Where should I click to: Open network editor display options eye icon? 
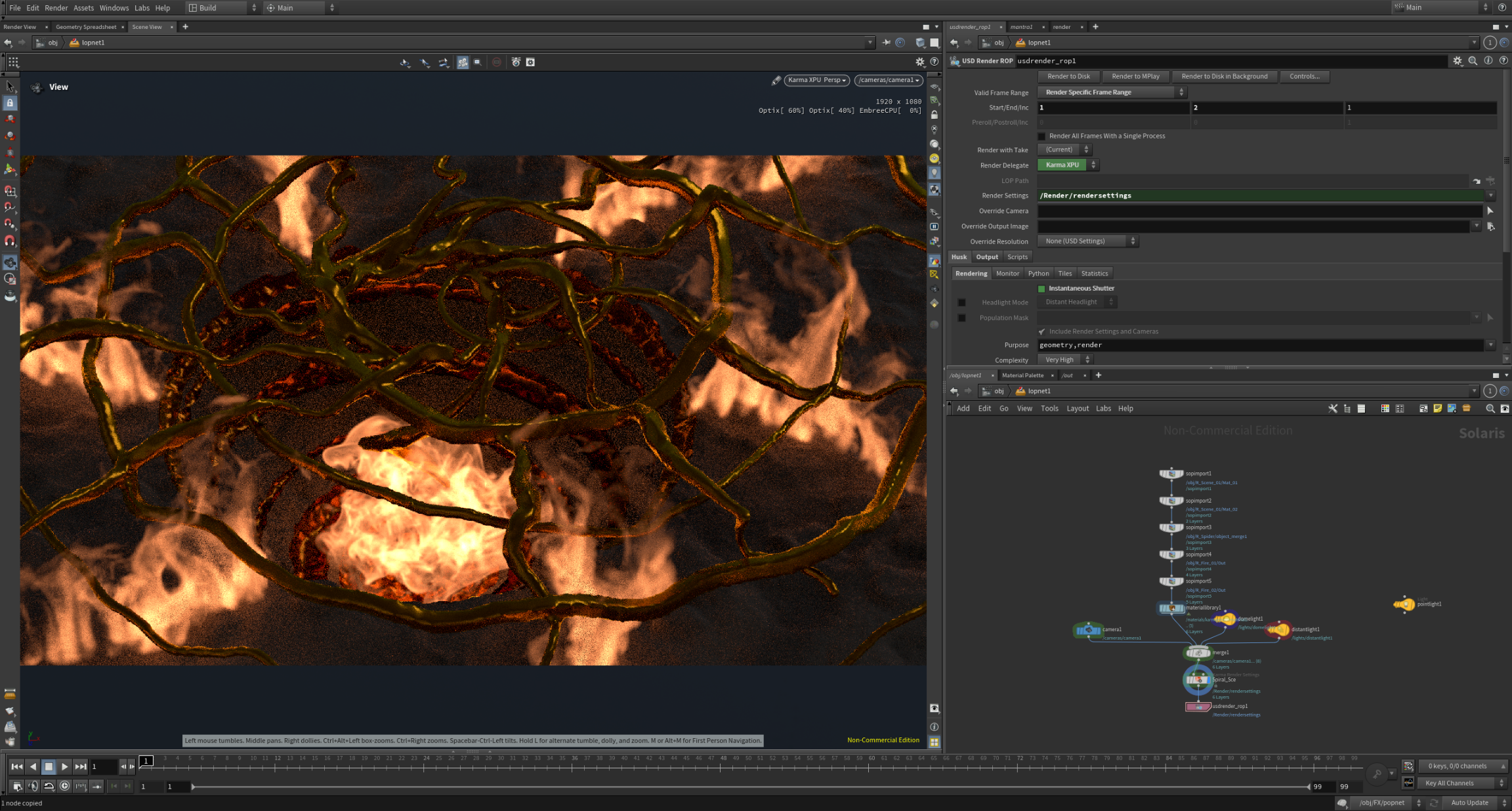click(x=1505, y=408)
